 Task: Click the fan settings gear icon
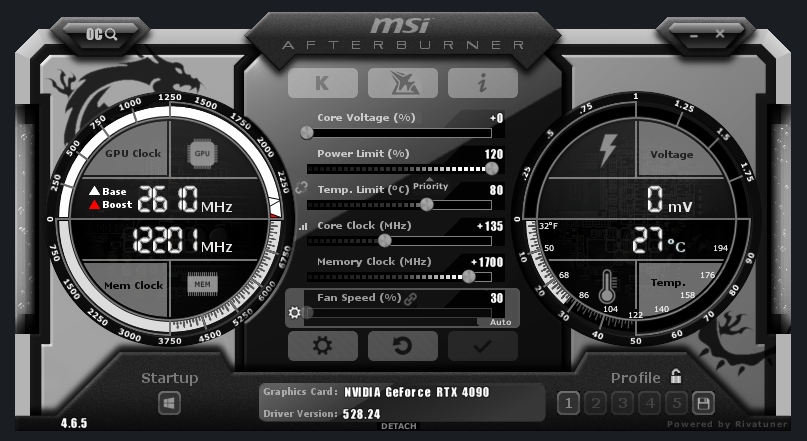tap(294, 313)
